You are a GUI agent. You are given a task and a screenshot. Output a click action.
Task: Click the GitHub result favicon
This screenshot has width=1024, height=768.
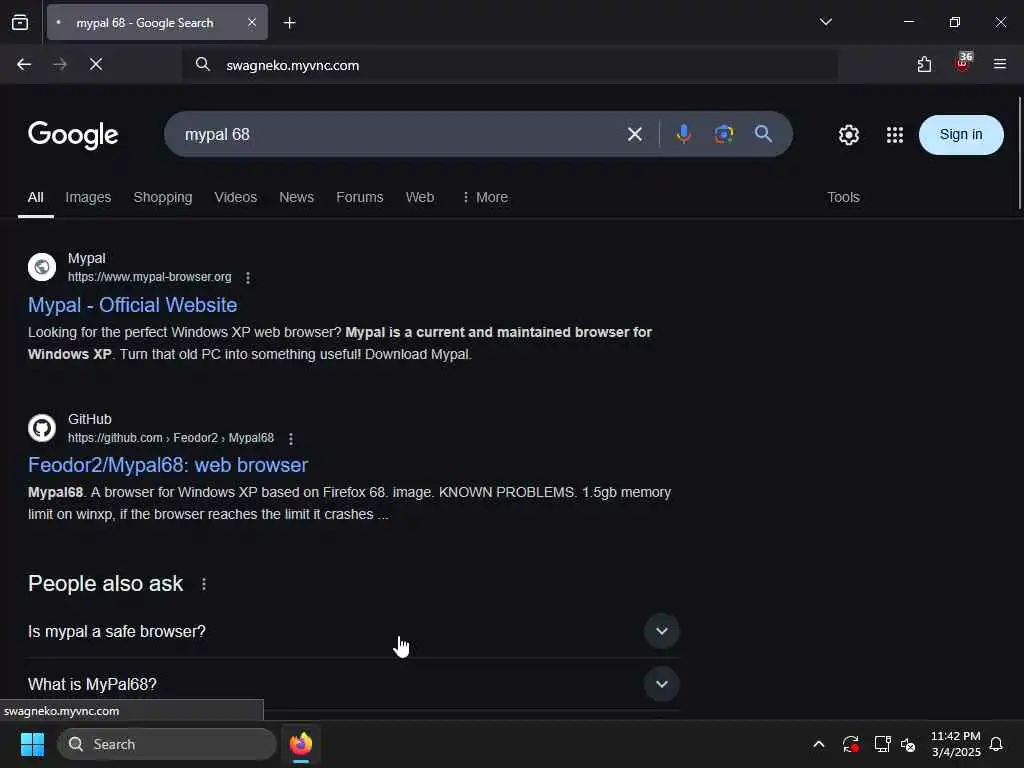click(x=42, y=428)
